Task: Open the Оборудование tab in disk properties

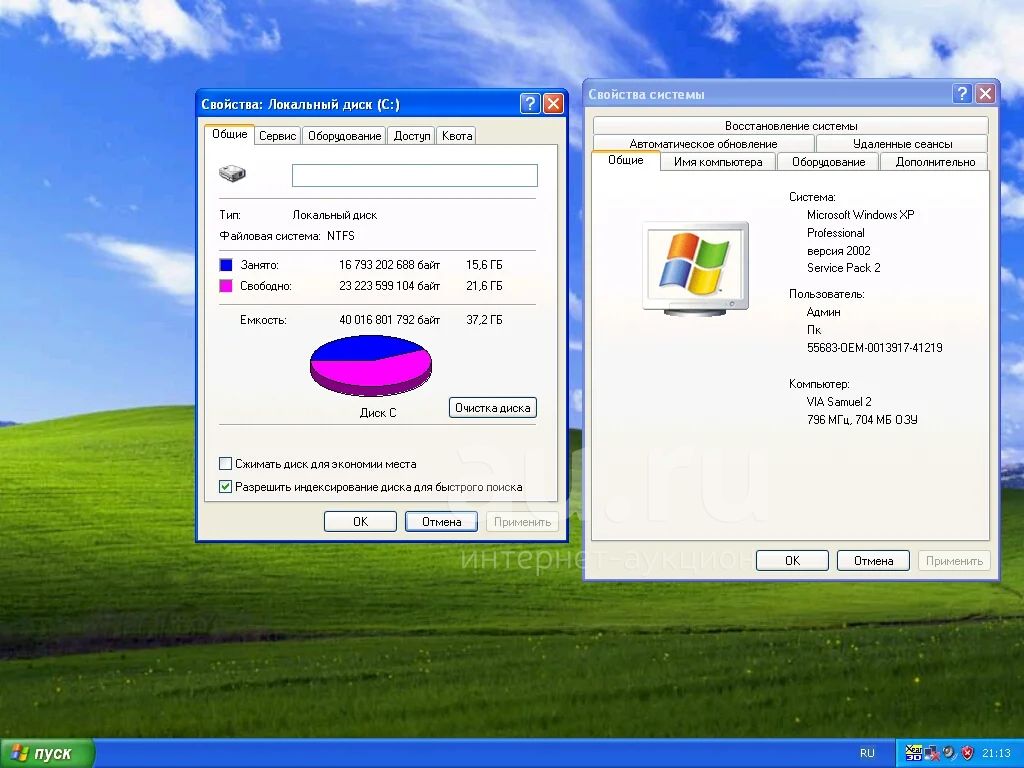Action: pos(344,136)
